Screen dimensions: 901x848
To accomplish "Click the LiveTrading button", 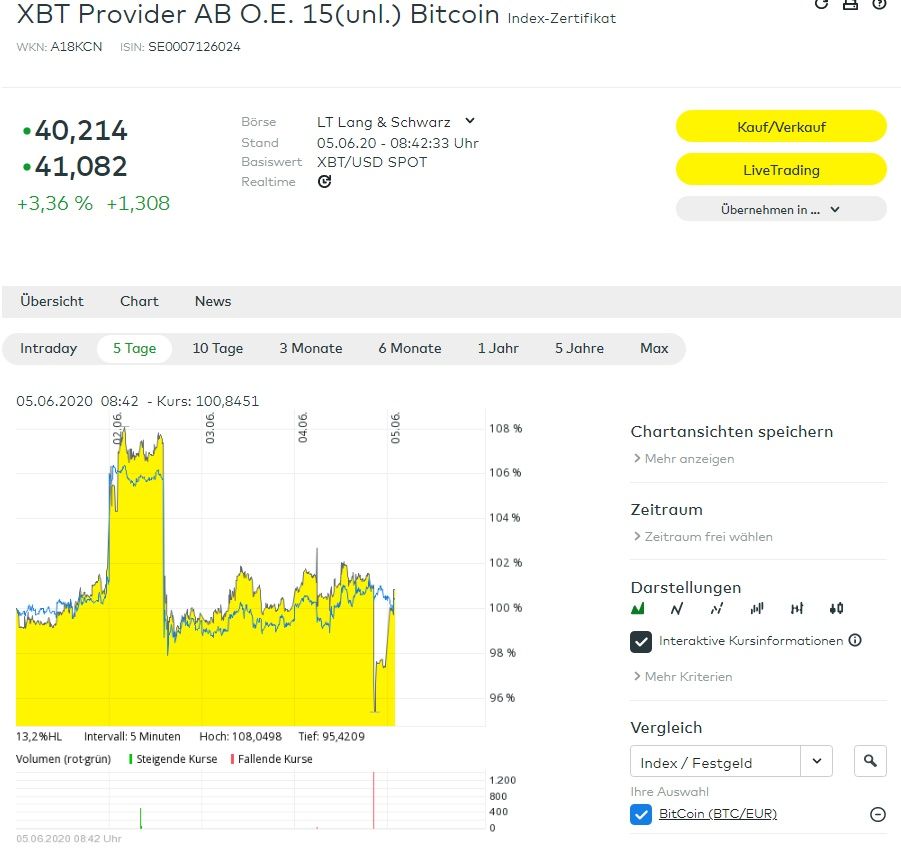I will (x=781, y=170).
